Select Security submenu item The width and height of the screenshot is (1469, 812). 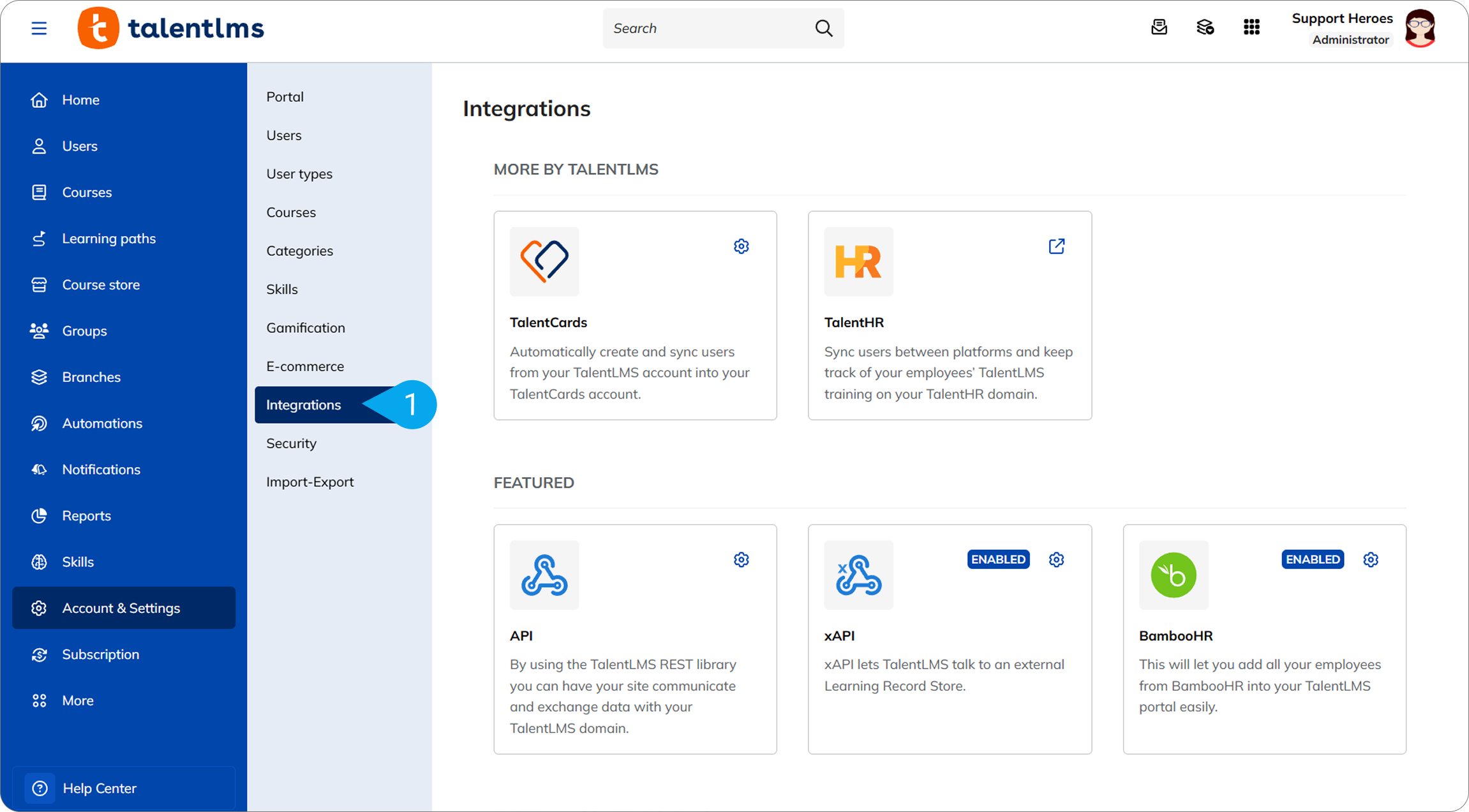click(x=339, y=443)
